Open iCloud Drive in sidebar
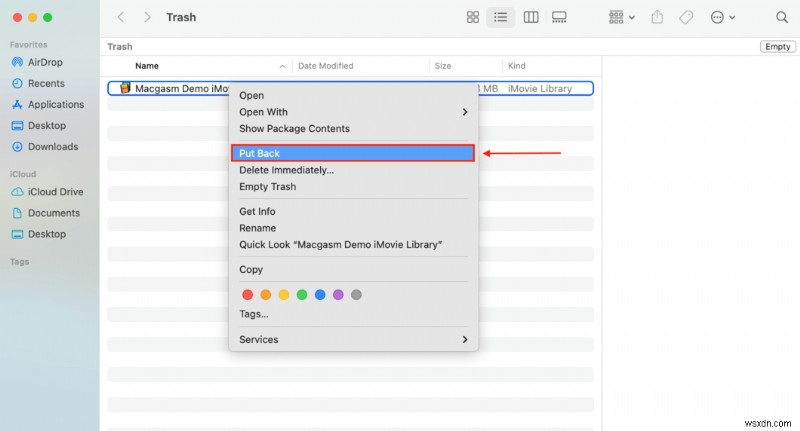 [x=55, y=192]
